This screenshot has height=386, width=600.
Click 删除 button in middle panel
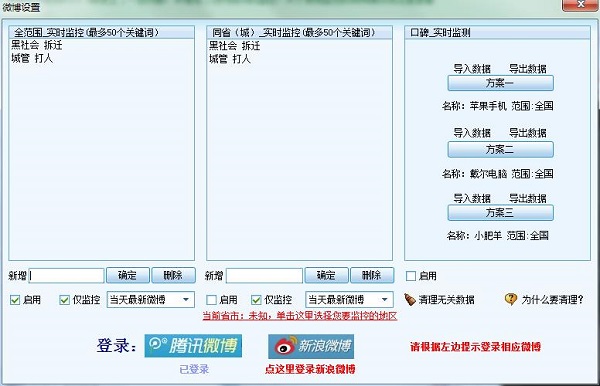(x=372, y=275)
